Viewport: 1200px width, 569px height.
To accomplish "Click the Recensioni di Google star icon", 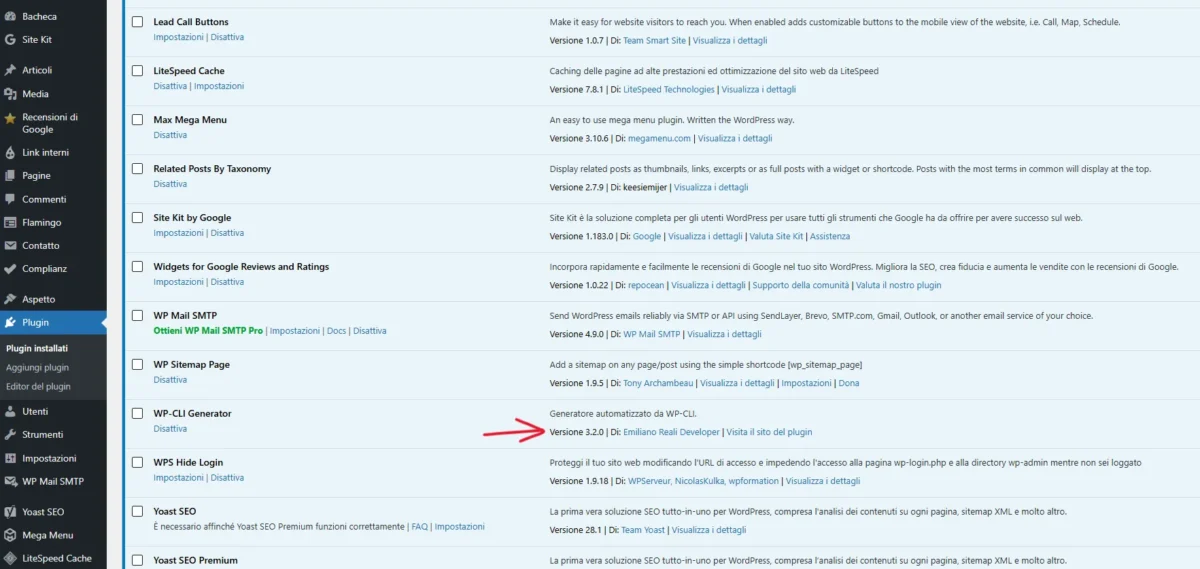I will coord(10,117).
